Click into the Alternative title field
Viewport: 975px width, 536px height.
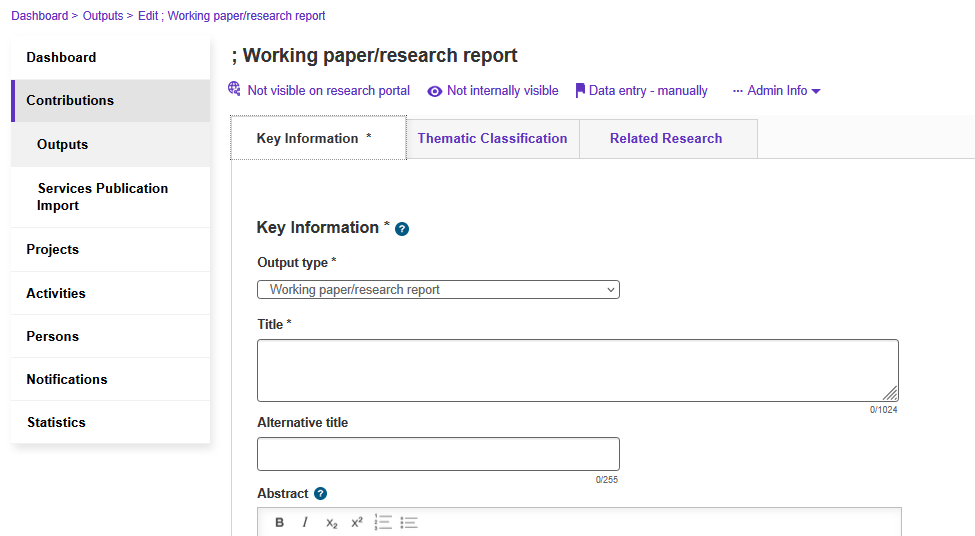[438, 454]
